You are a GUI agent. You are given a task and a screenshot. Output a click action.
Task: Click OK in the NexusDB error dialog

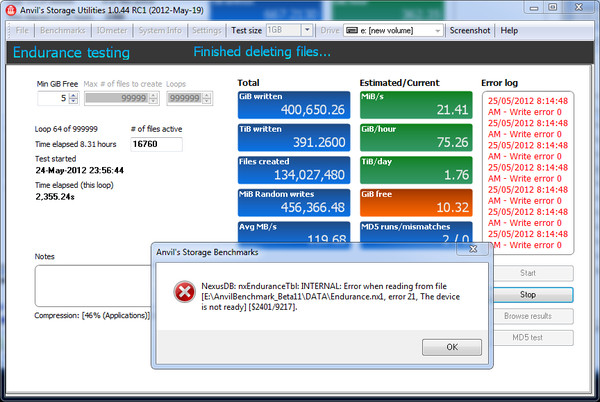pos(452,347)
